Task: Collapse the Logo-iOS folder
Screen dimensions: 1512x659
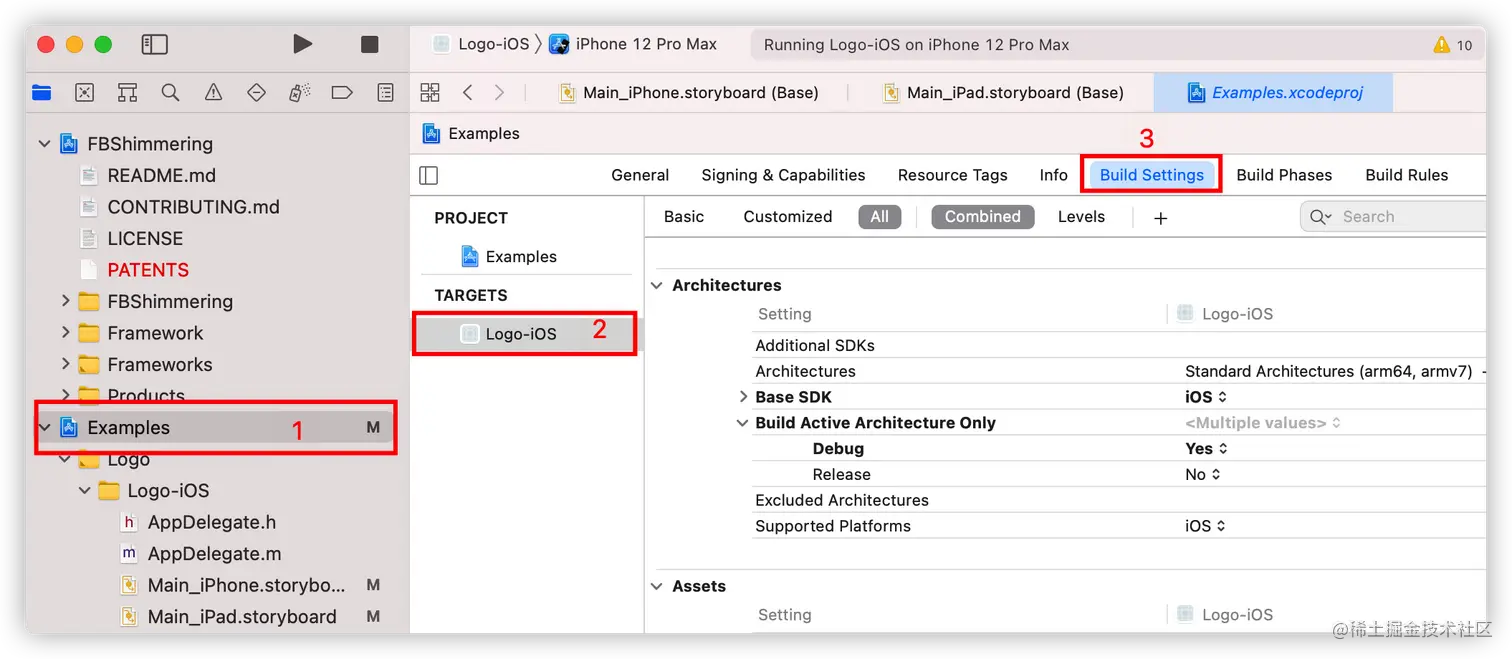Action: [86, 491]
